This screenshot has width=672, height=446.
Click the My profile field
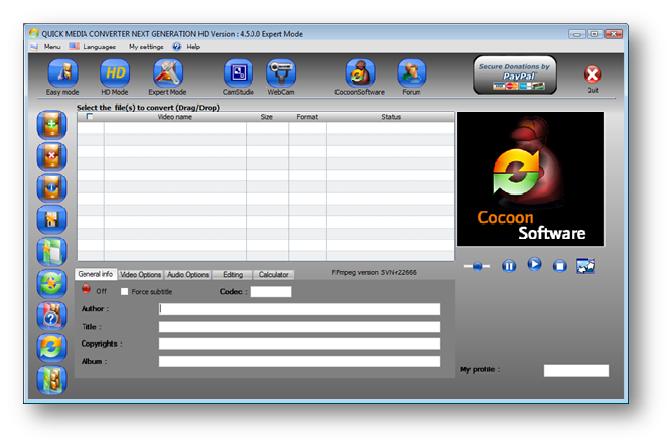click(x=576, y=371)
